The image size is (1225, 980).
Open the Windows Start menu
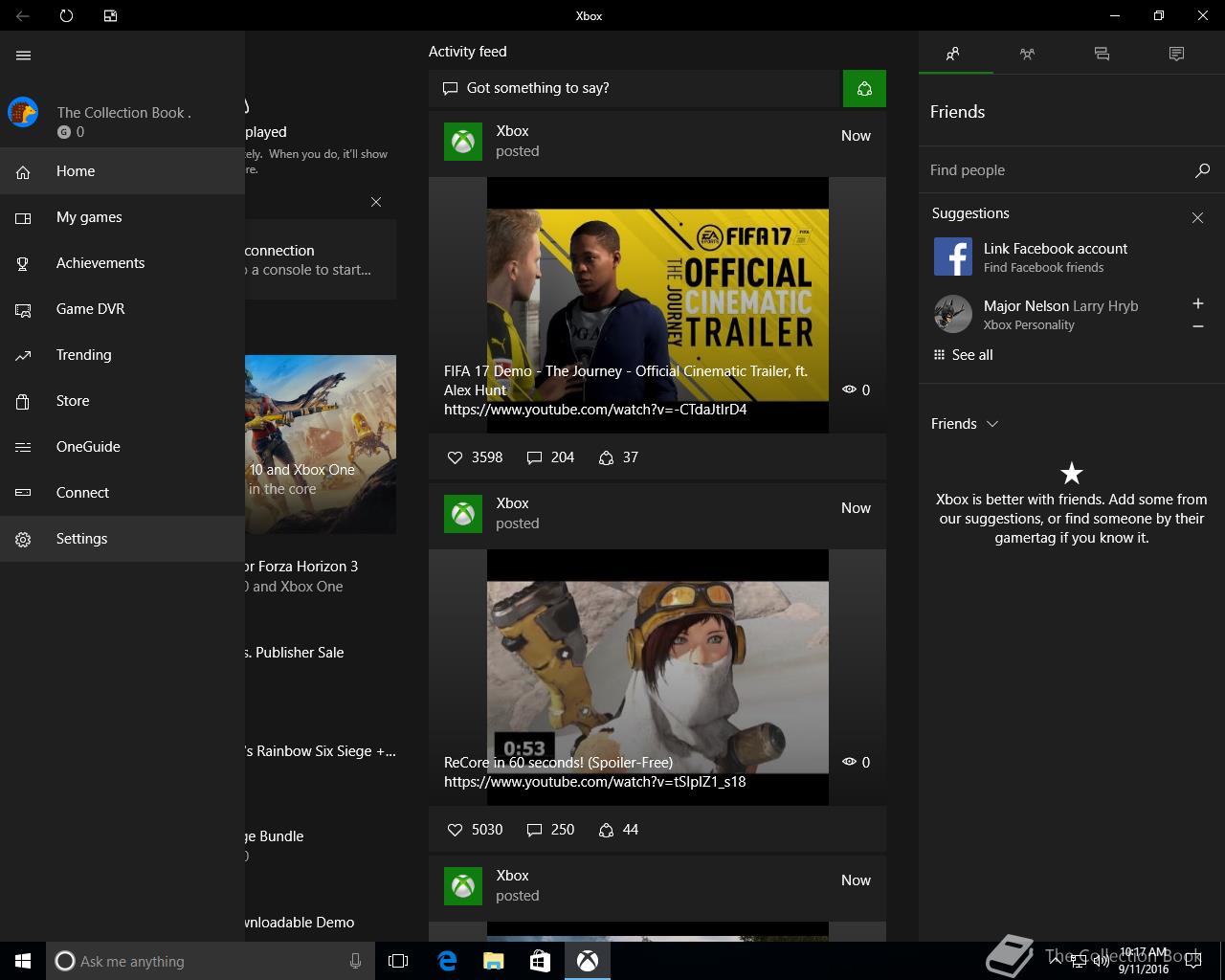pyautogui.click(x=23, y=961)
